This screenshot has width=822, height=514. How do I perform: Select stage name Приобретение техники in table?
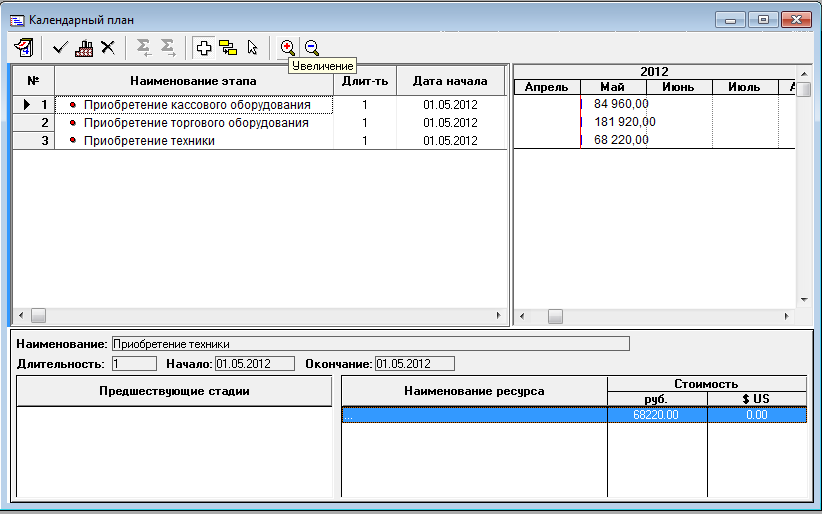click(149, 141)
